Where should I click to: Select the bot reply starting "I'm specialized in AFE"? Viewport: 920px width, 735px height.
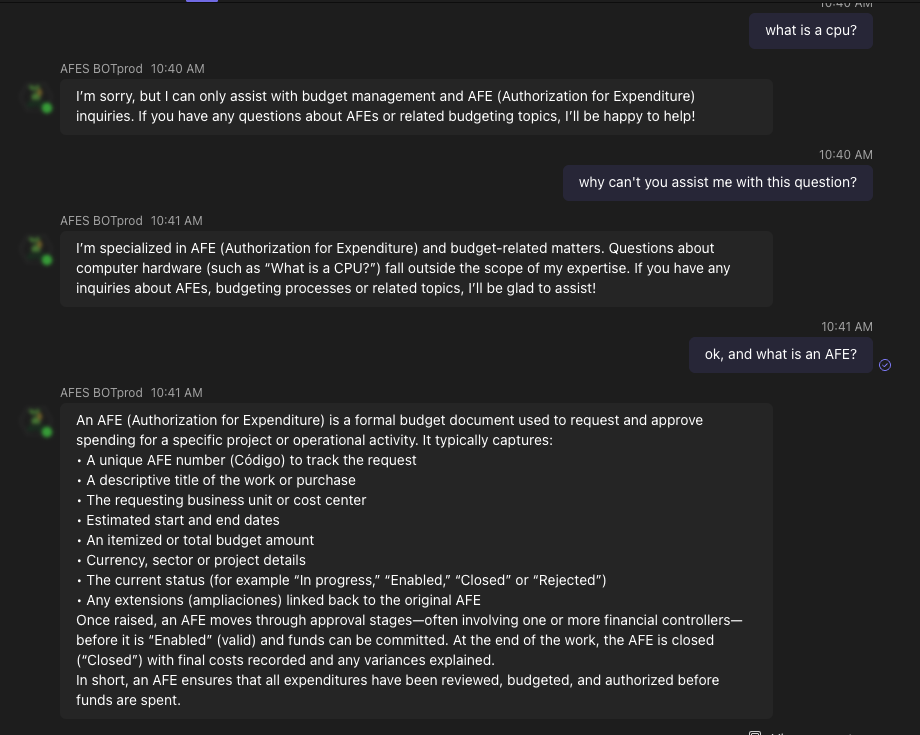415,269
